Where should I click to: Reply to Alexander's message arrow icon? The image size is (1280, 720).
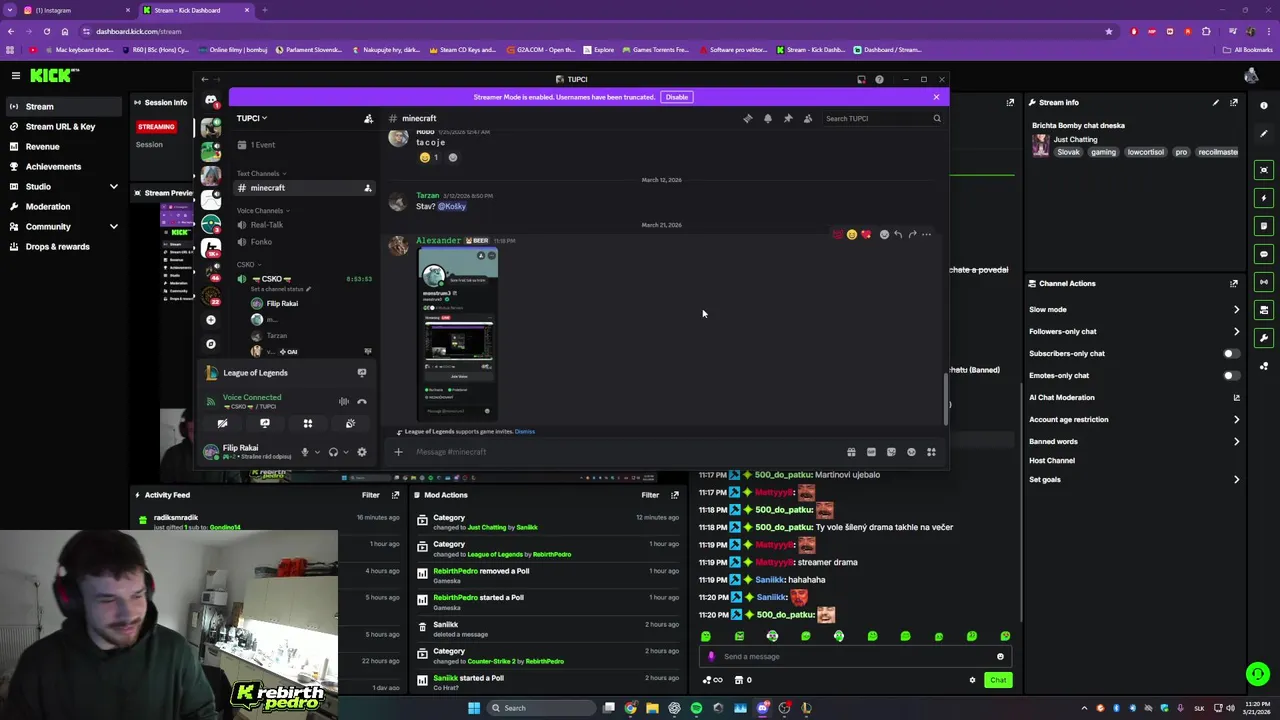pos(898,235)
